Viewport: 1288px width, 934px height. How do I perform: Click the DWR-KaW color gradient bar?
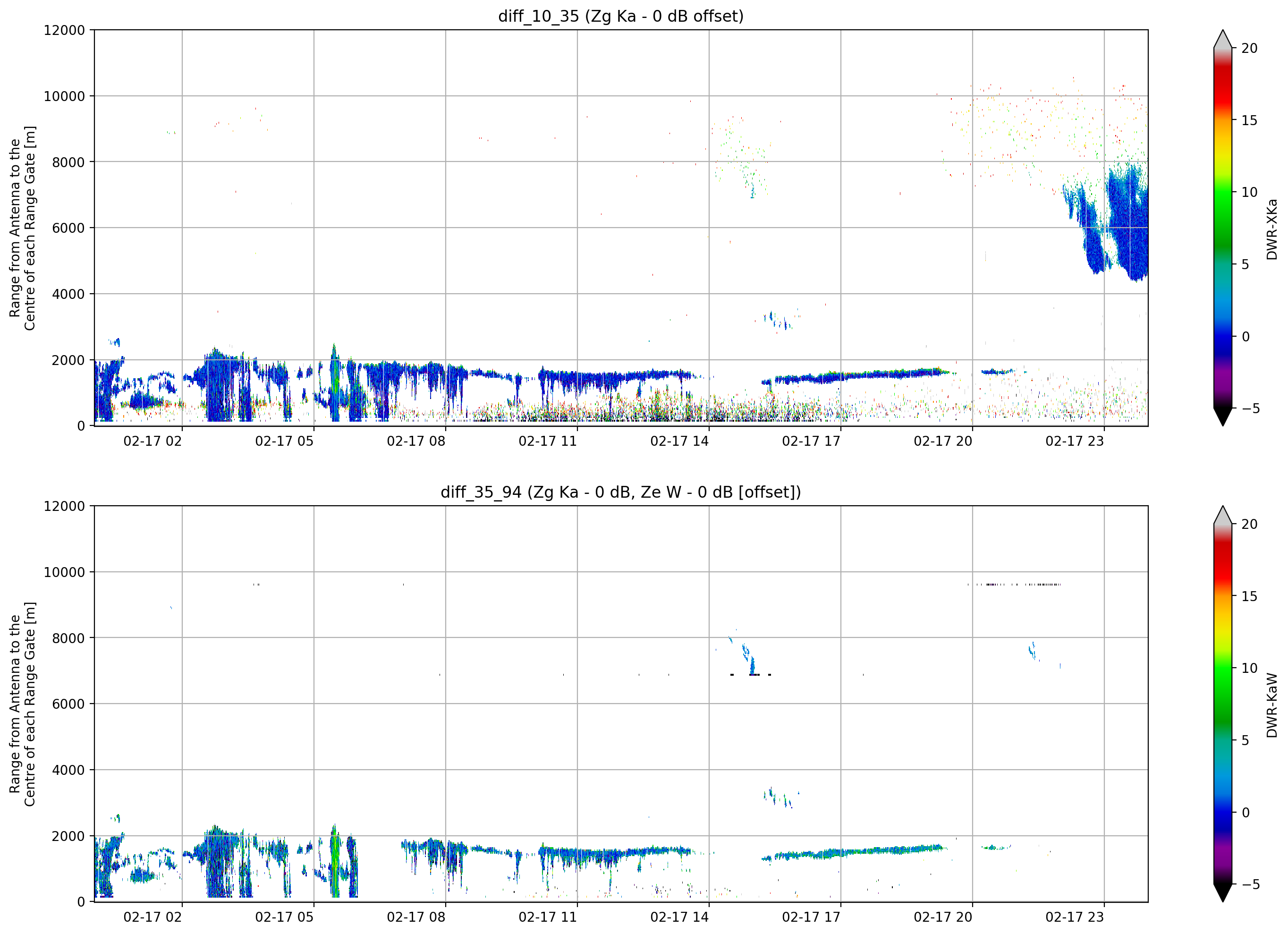click(1223, 704)
